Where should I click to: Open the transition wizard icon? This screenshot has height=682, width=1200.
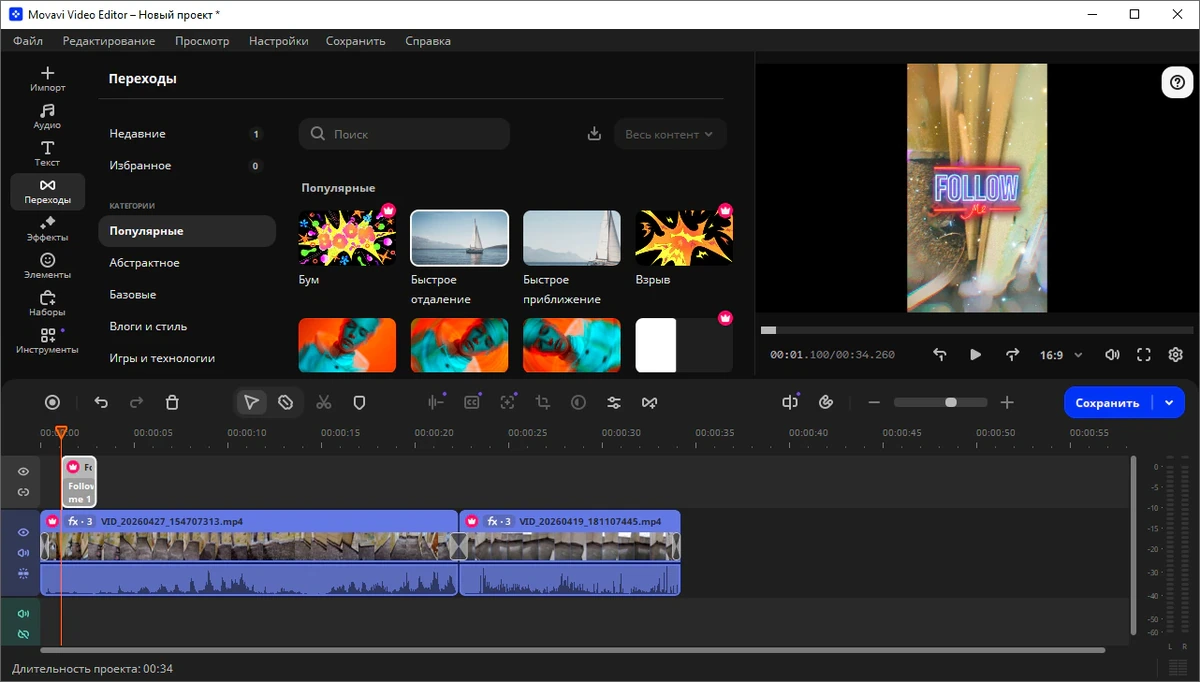tap(650, 402)
